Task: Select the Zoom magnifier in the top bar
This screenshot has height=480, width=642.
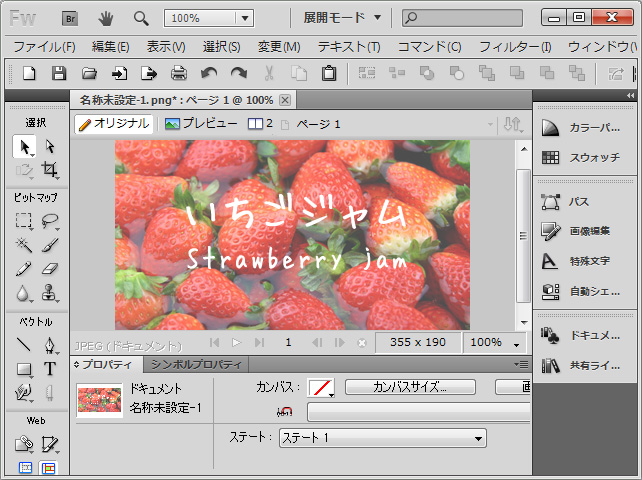Action: click(141, 18)
